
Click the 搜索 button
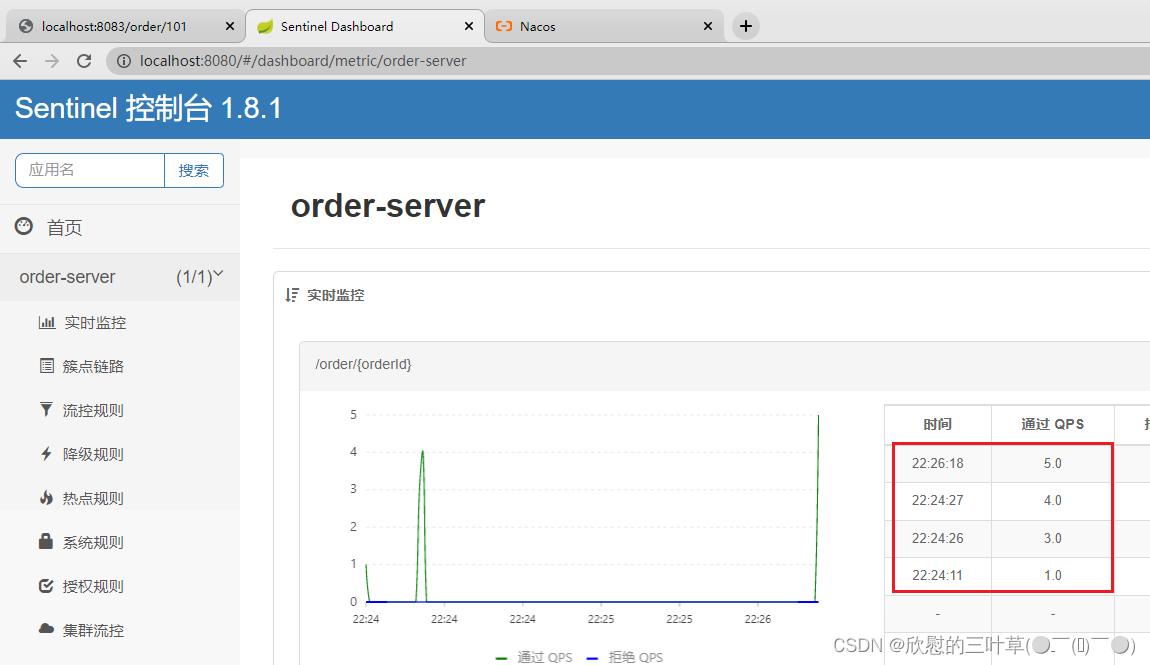point(194,170)
